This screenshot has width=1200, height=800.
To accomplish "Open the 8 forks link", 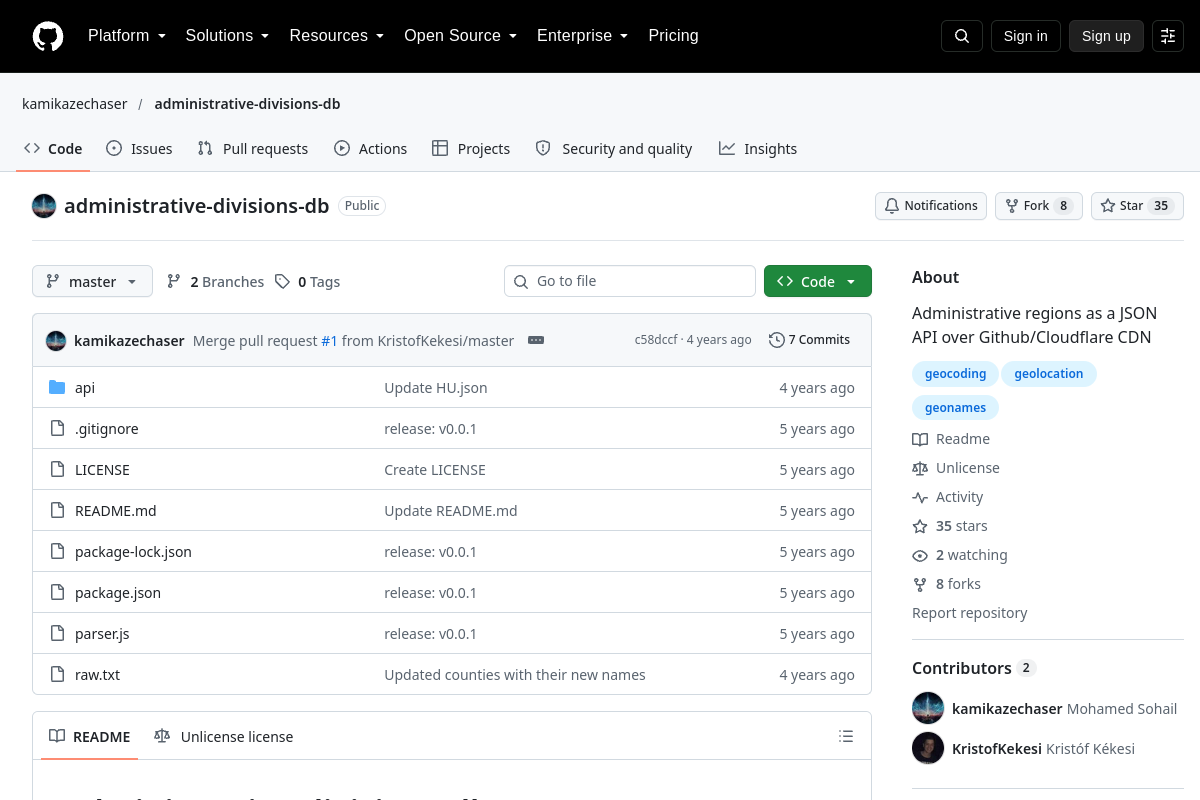I will (946, 584).
